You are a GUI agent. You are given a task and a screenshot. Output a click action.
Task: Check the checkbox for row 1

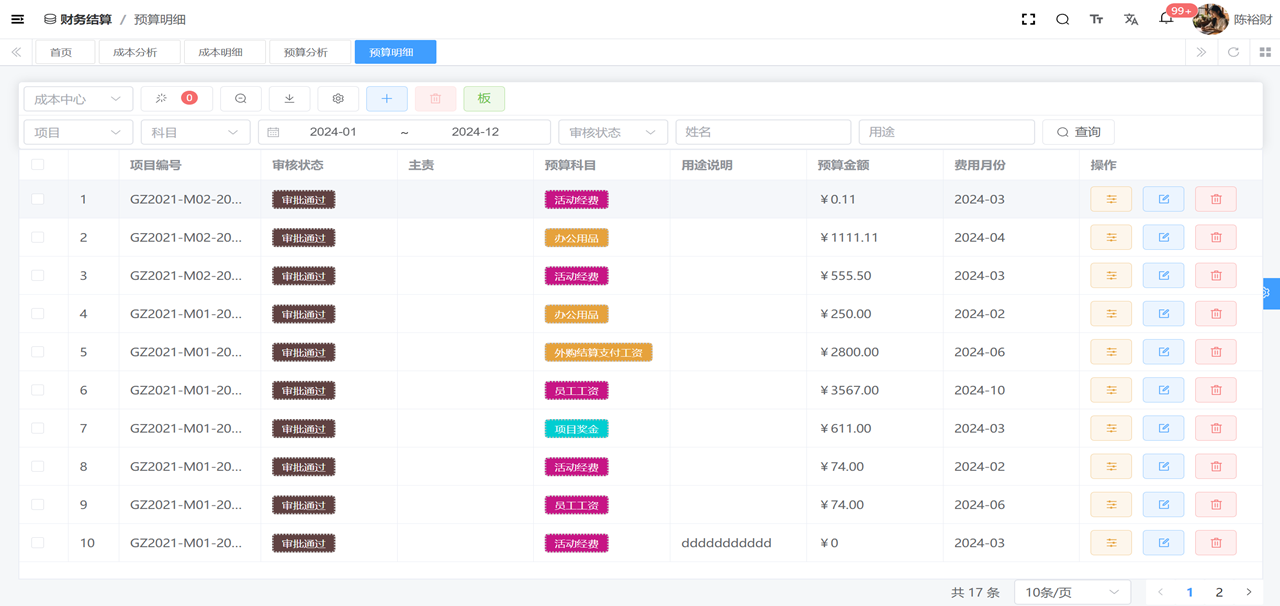pyautogui.click(x=38, y=200)
